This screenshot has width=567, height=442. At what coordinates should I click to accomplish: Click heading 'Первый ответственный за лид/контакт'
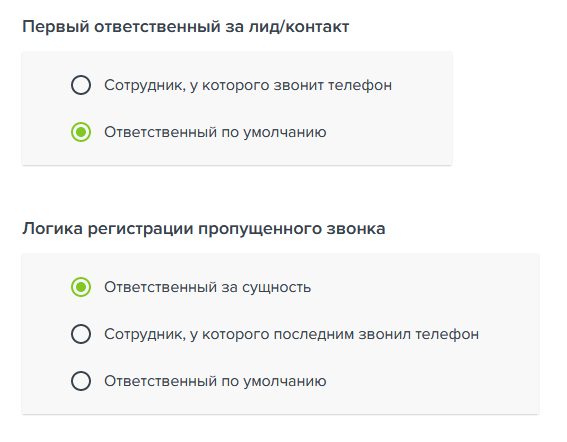186,27
